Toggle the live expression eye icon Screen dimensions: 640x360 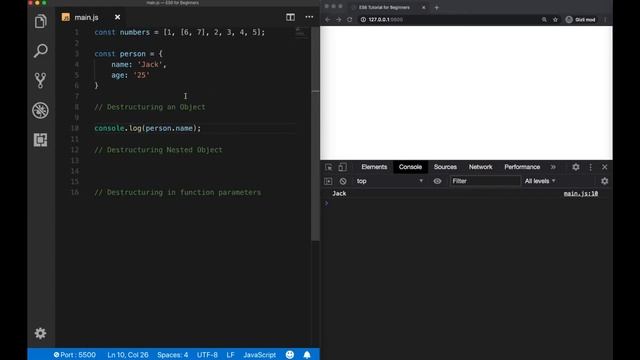click(437, 181)
